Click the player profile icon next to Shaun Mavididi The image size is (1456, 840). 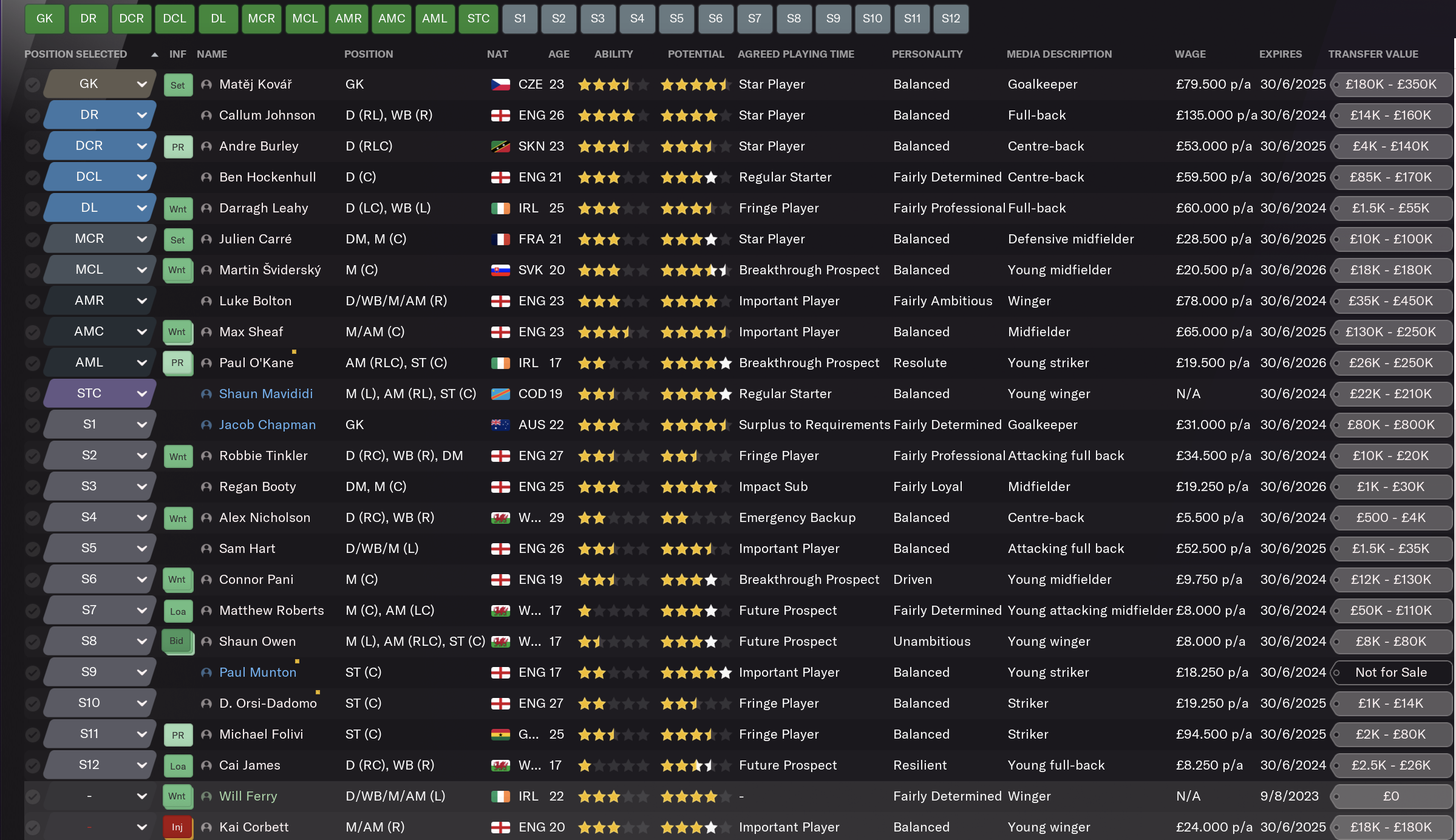206,394
